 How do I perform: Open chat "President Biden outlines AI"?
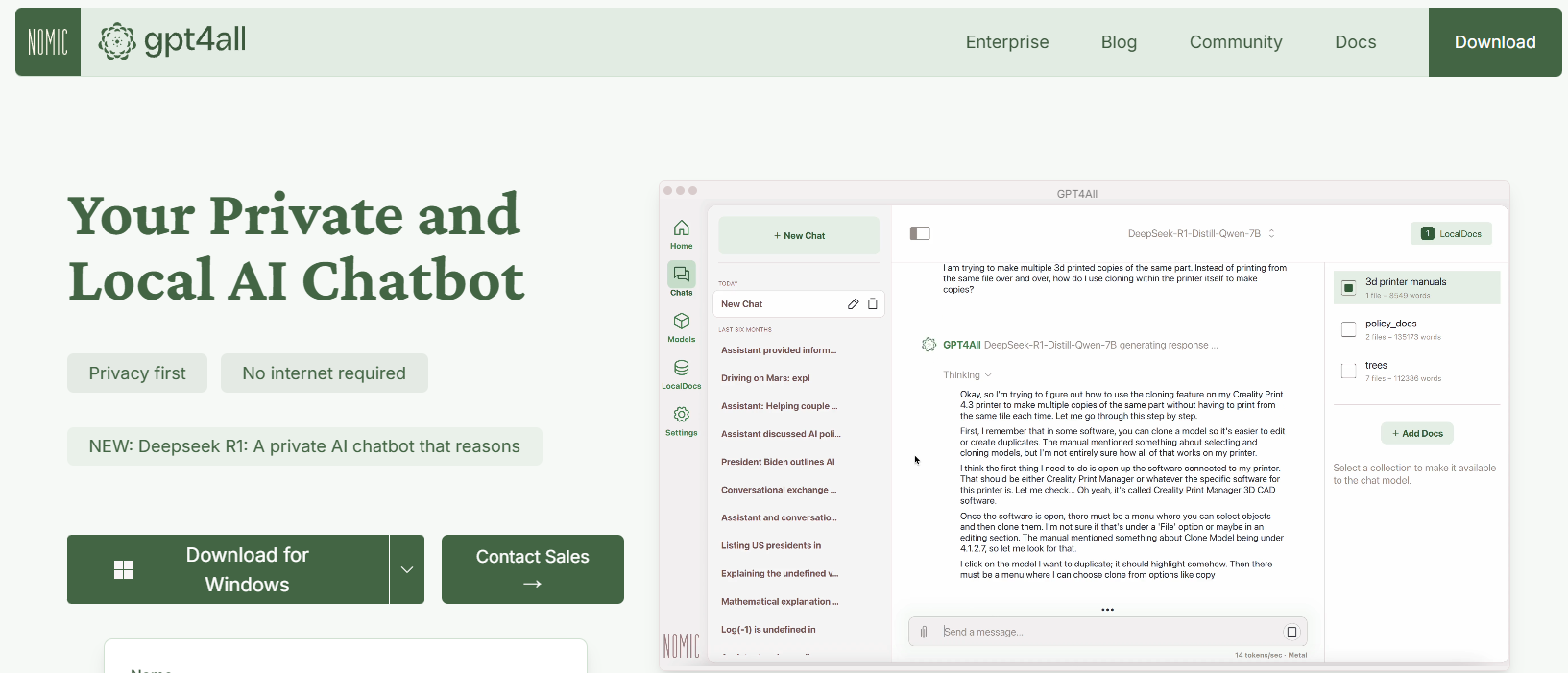(x=778, y=462)
